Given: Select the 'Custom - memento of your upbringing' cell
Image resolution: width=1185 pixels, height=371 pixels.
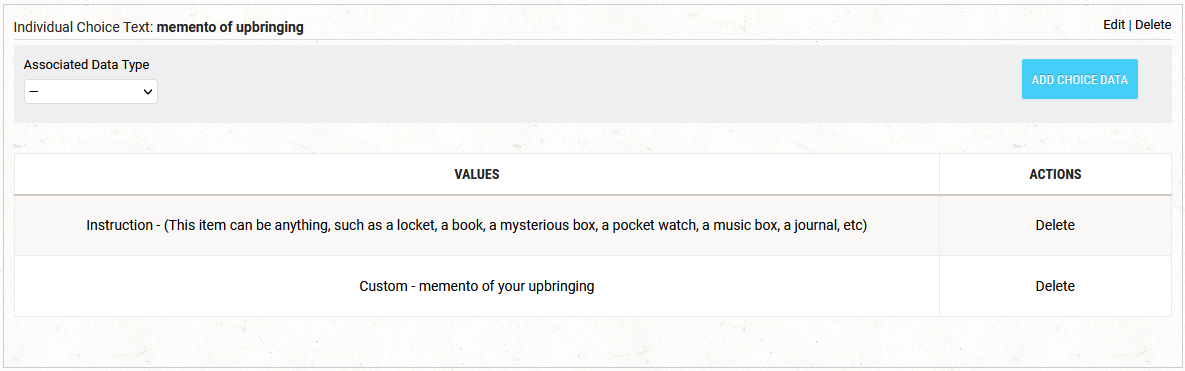Looking at the screenshot, I should 477,286.
